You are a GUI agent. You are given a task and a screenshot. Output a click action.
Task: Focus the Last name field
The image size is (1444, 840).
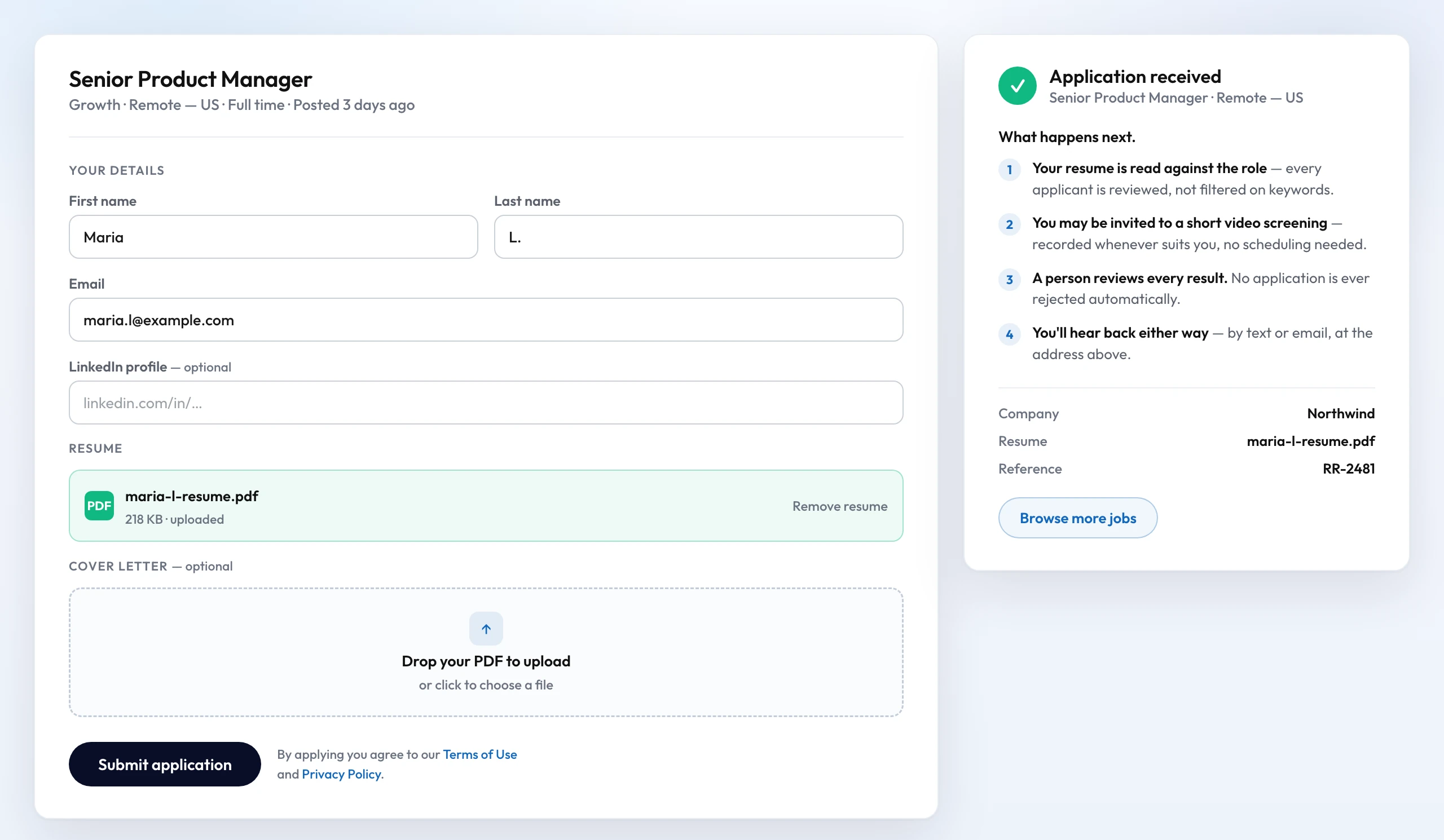coord(698,237)
